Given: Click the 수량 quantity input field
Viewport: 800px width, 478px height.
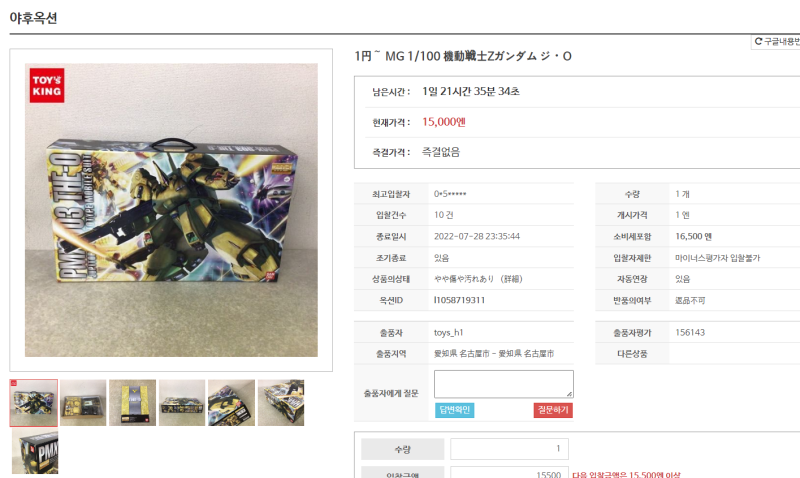Looking at the screenshot, I should (x=509, y=449).
